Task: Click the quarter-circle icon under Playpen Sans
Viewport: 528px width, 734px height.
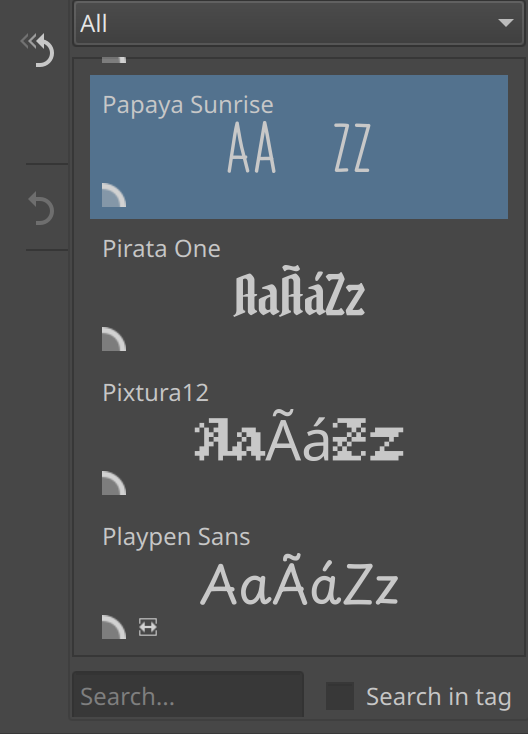Action: coord(114,627)
